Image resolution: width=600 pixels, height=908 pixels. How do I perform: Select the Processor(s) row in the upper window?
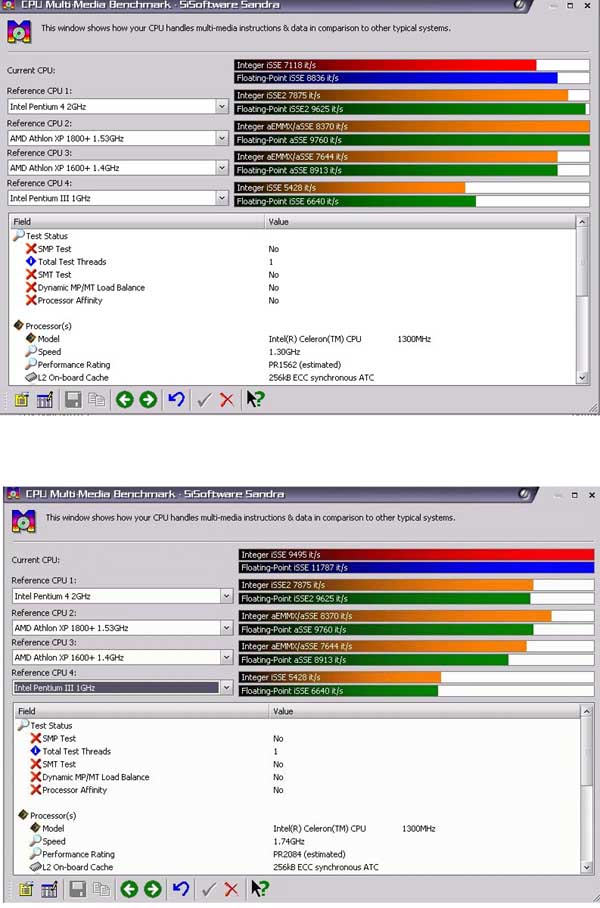(292, 326)
